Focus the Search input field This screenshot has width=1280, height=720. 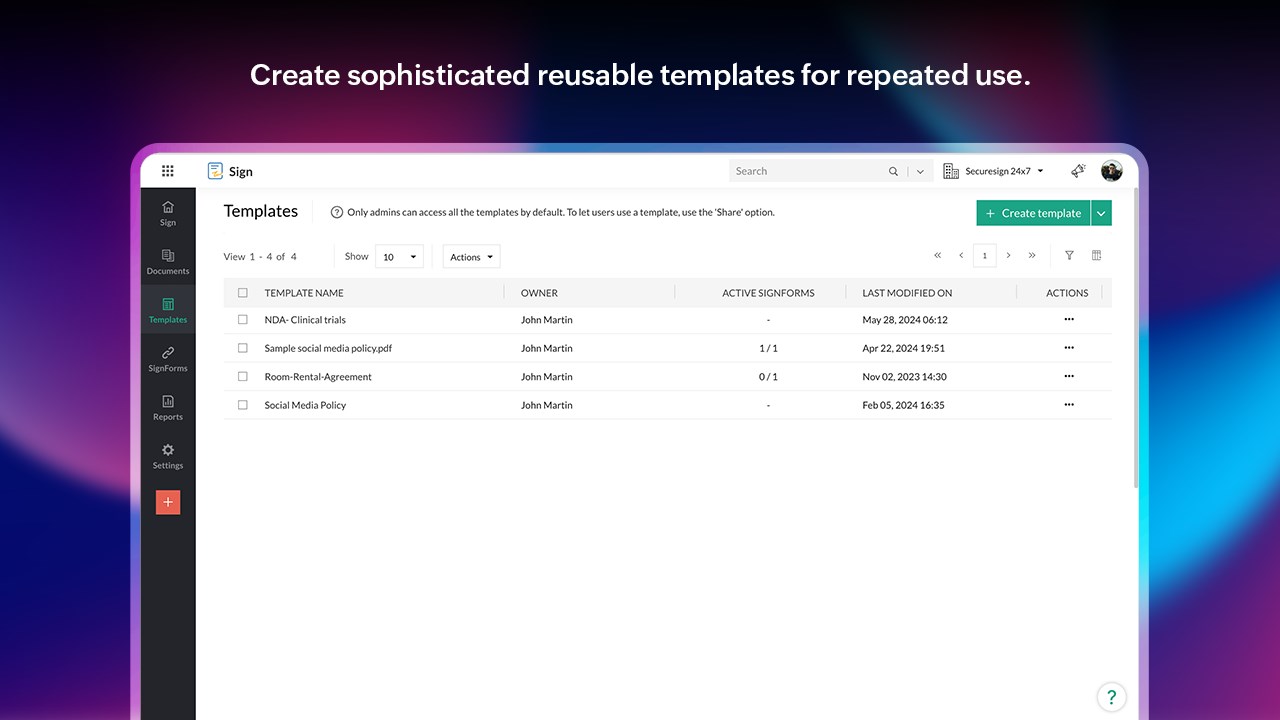(x=806, y=171)
